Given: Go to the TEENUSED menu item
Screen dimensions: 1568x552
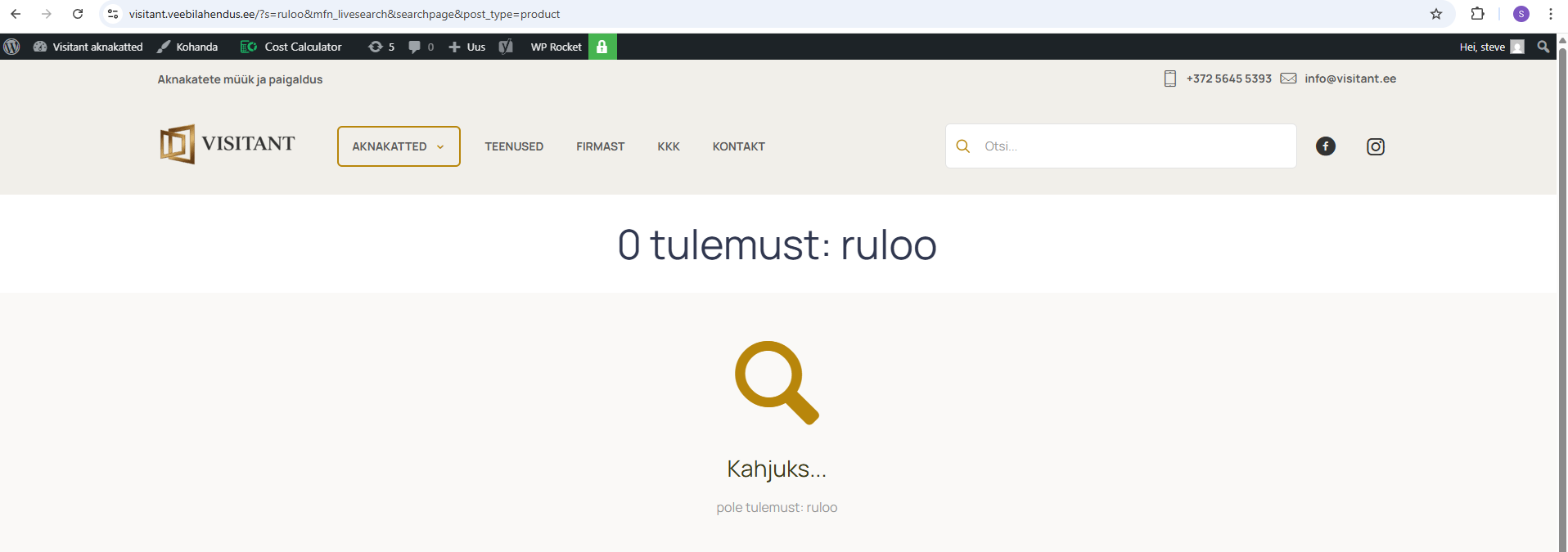Looking at the screenshot, I should 513,146.
